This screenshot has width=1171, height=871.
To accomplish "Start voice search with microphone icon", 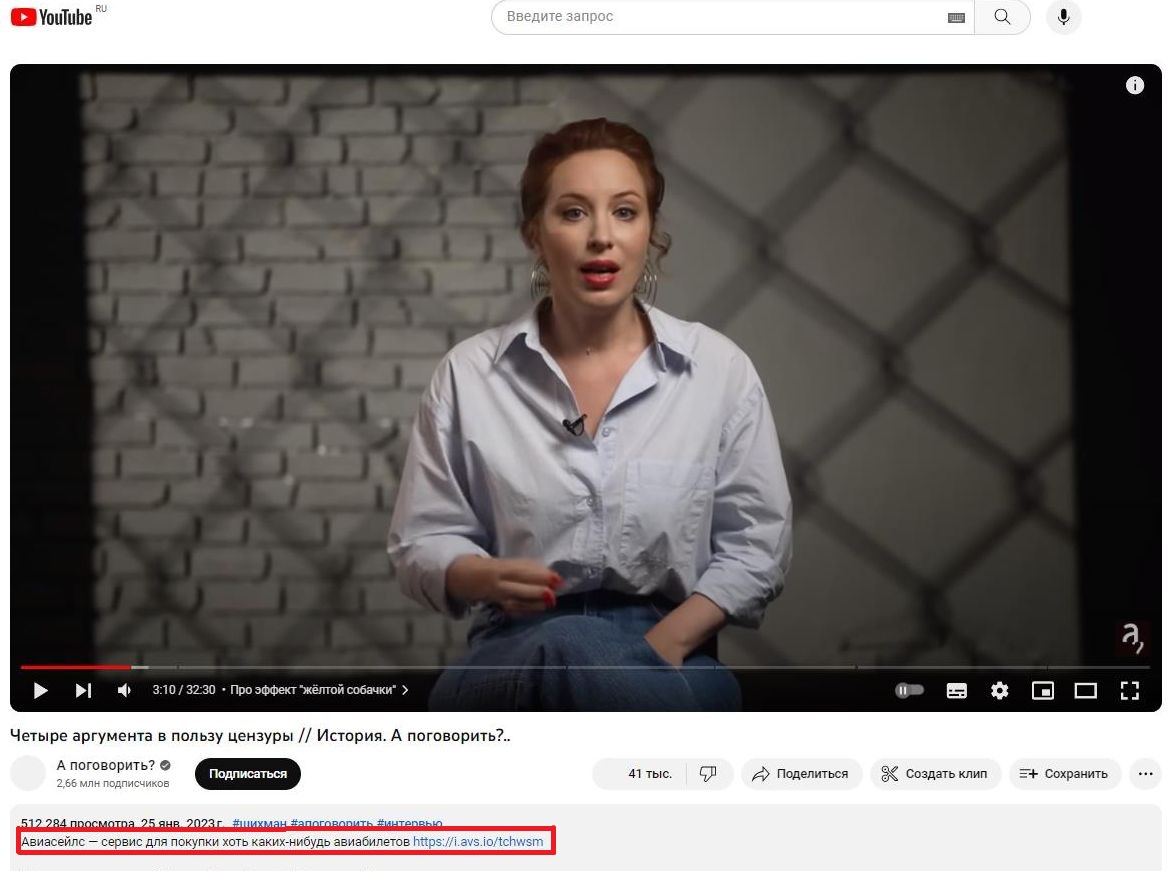I will point(1063,18).
